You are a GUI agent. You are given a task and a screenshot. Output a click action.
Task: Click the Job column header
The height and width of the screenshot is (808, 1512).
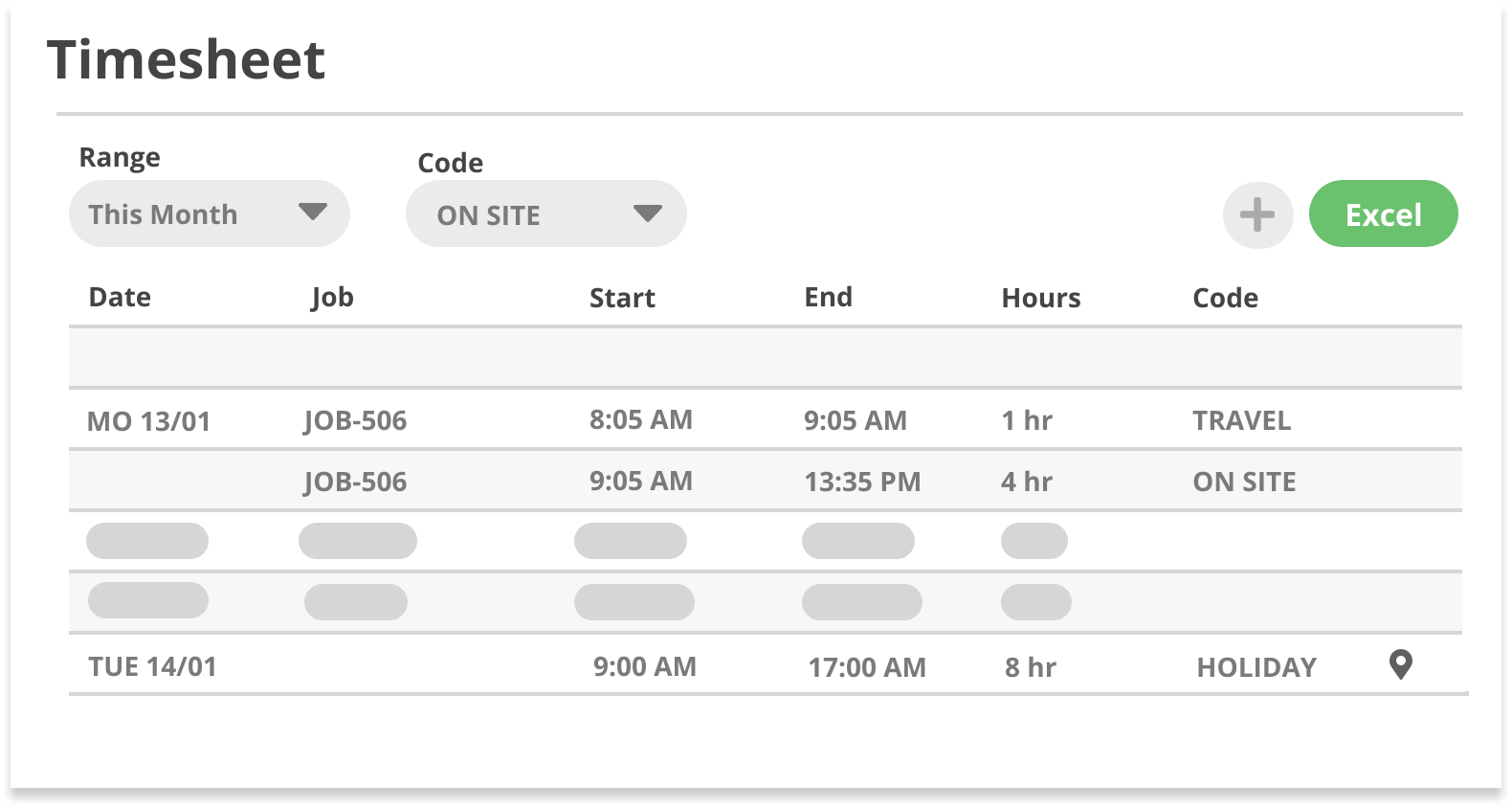(332, 298)
